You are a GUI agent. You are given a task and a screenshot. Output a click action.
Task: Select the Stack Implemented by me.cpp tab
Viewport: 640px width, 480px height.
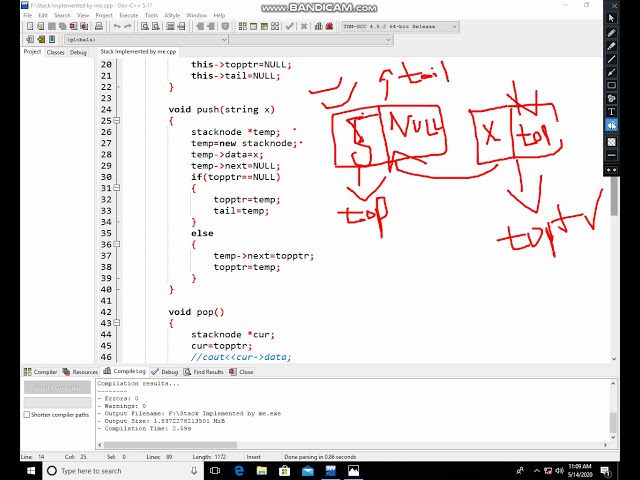[x=138, y=52]
